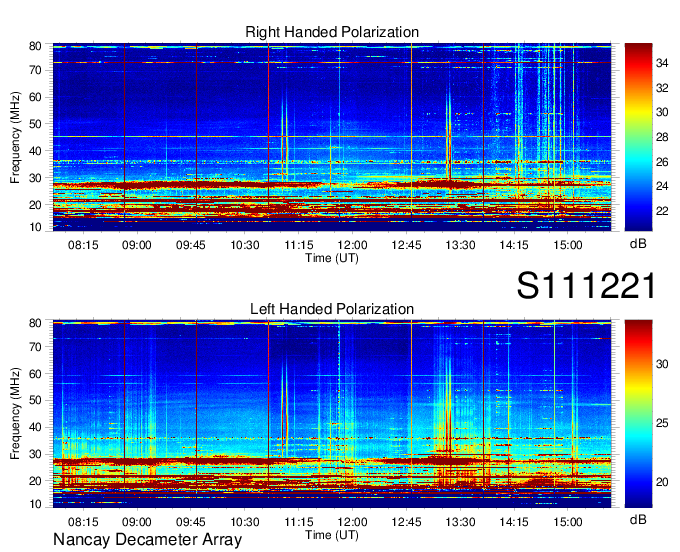The height and width of the screenshot is (552, 680).
Task: Click 13:30 time tick on Left Handed plot
Action: click(x=460, y=522)
